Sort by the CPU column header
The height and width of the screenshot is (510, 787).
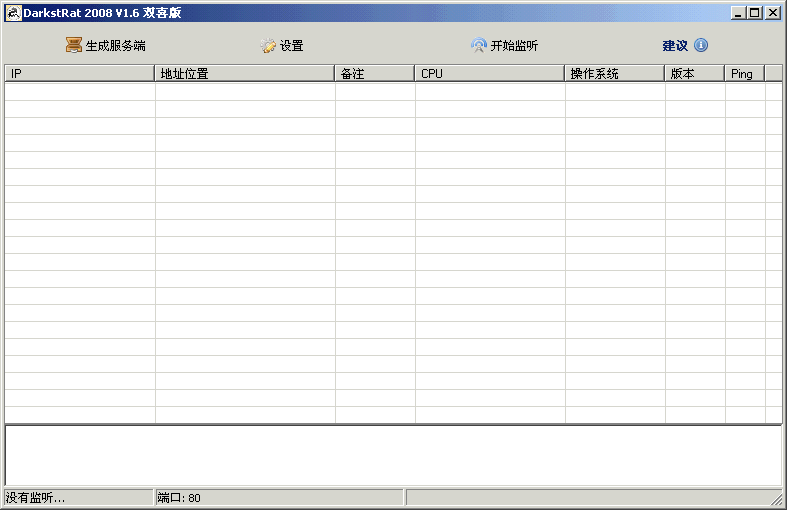click(489, 74)
